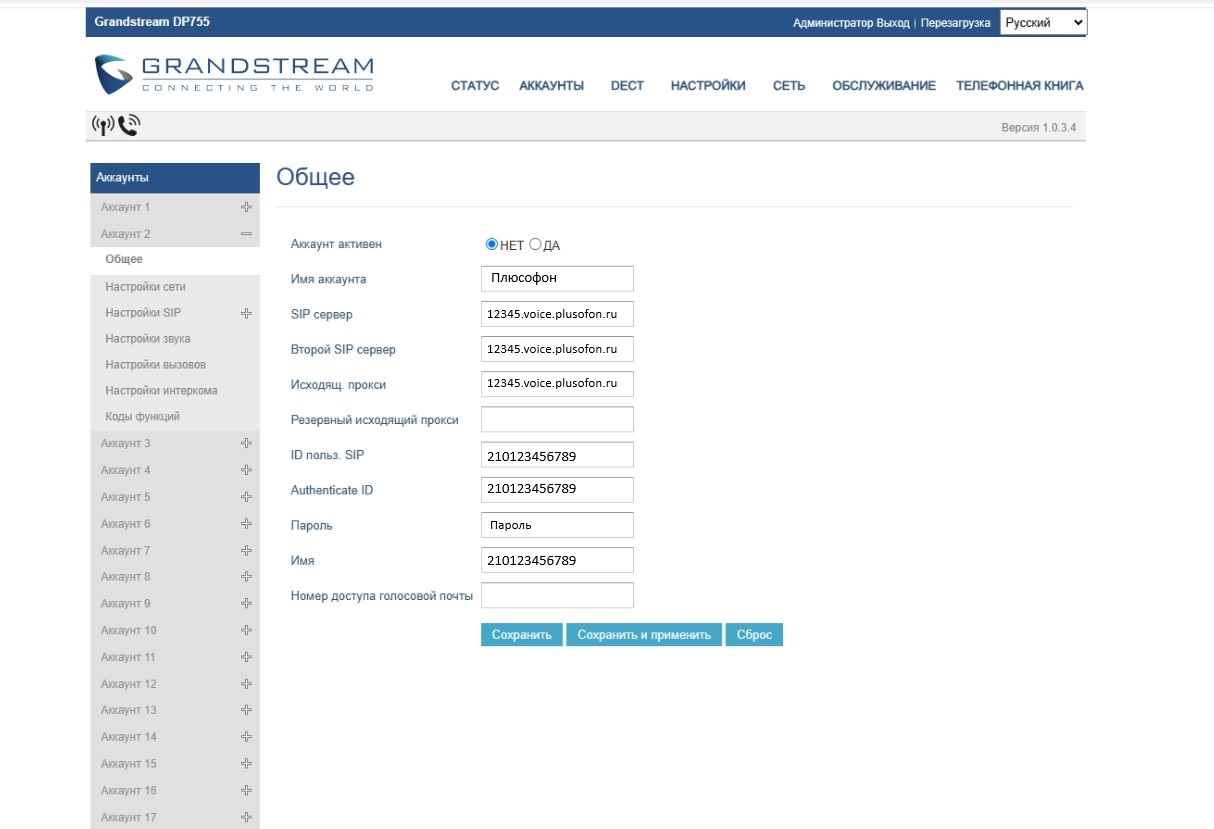
Task: Expand Аккаунт 9 plus icon
Action: point(246,604)
